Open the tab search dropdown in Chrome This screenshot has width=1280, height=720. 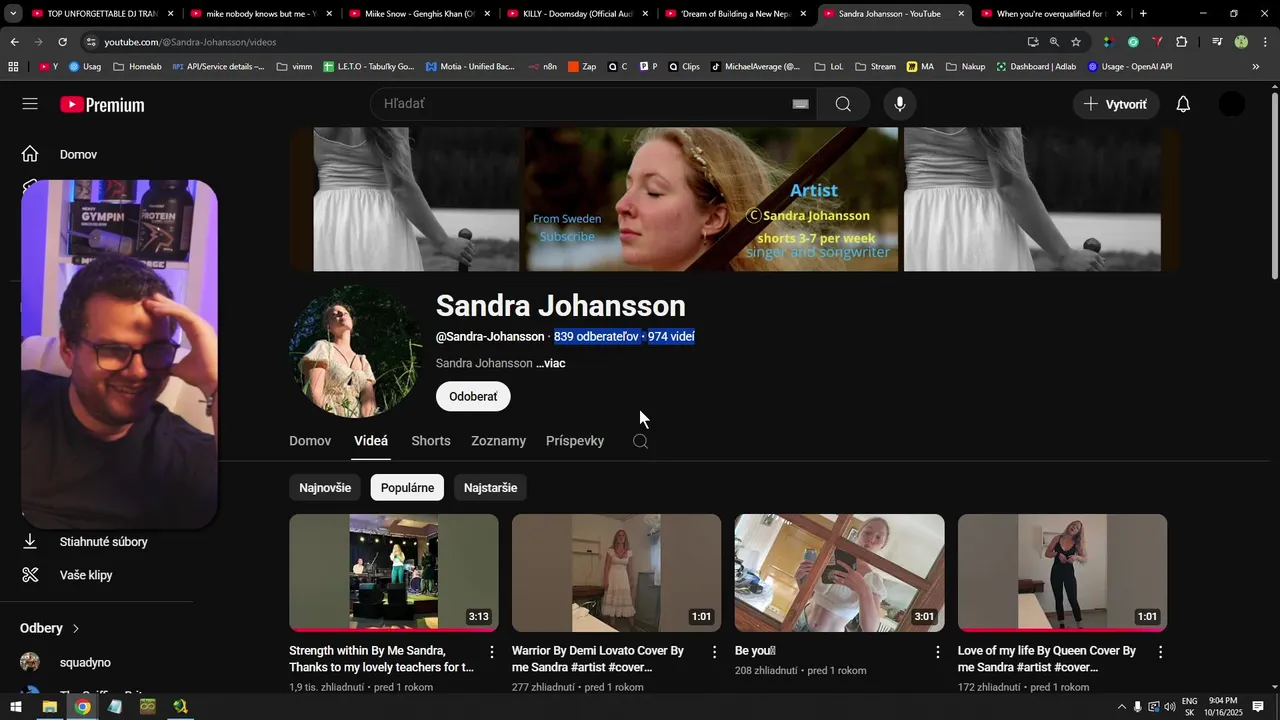tap(13, 14)
